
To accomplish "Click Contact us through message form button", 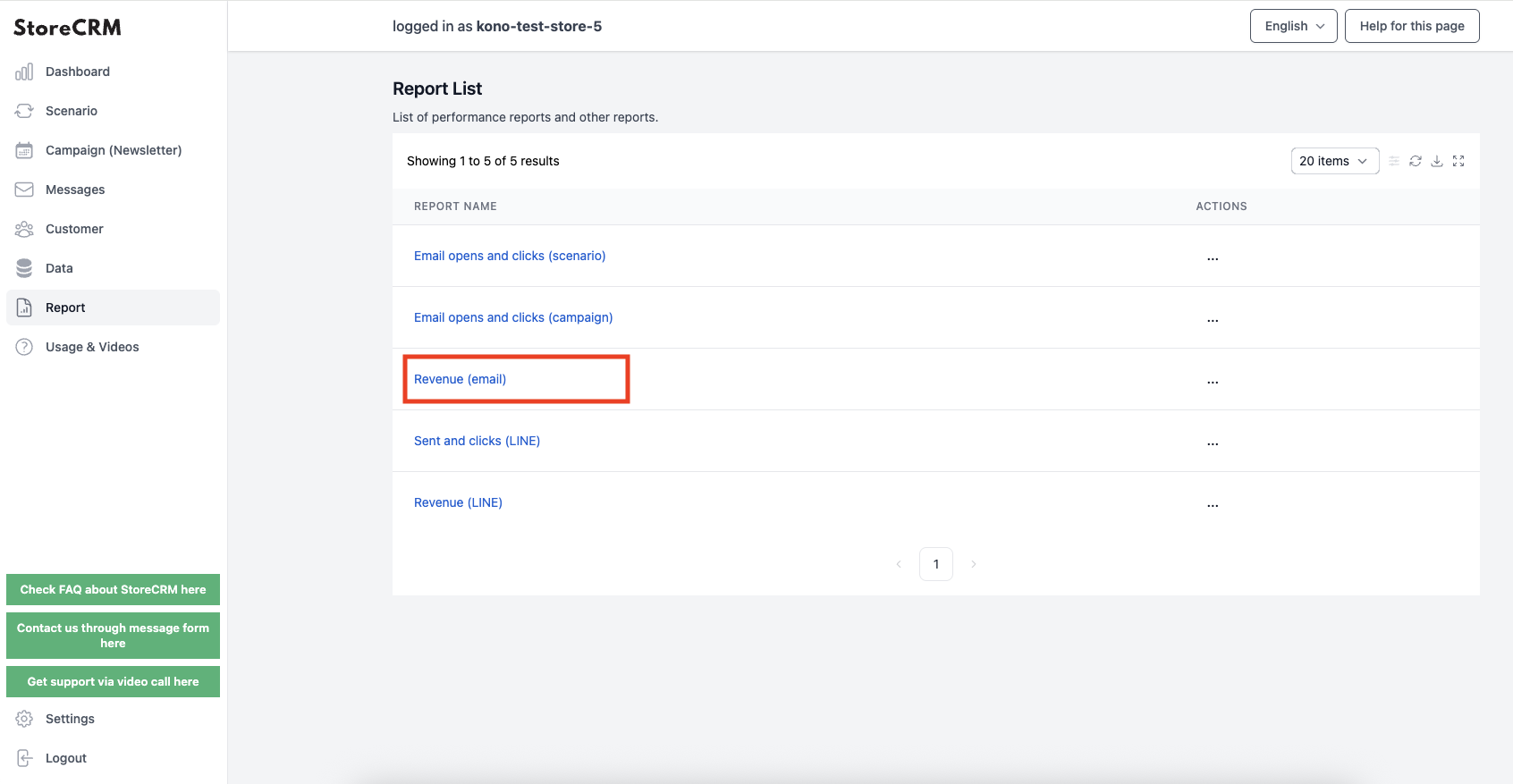I will click(x=113, y=636).
